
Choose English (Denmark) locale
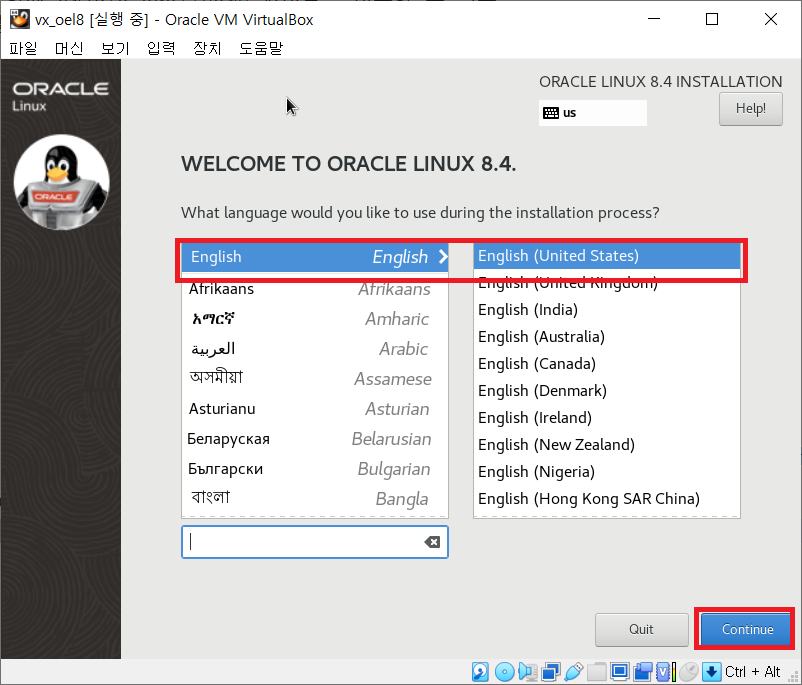(607, 391)
